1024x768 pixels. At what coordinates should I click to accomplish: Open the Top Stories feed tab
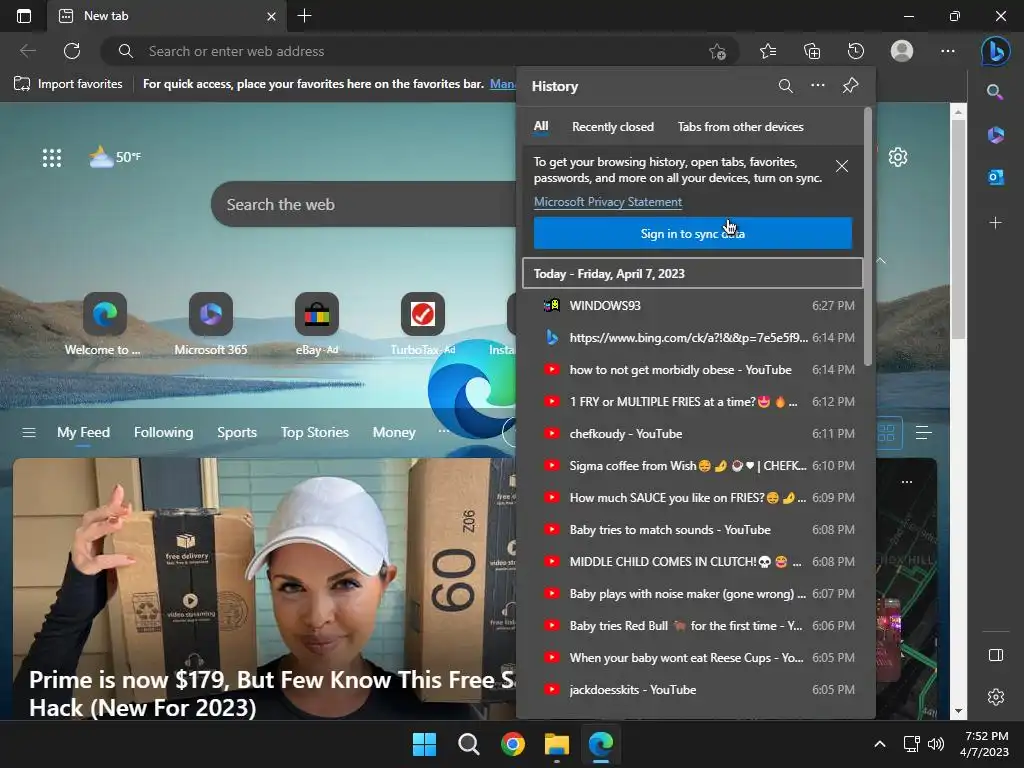click(315, 432)
